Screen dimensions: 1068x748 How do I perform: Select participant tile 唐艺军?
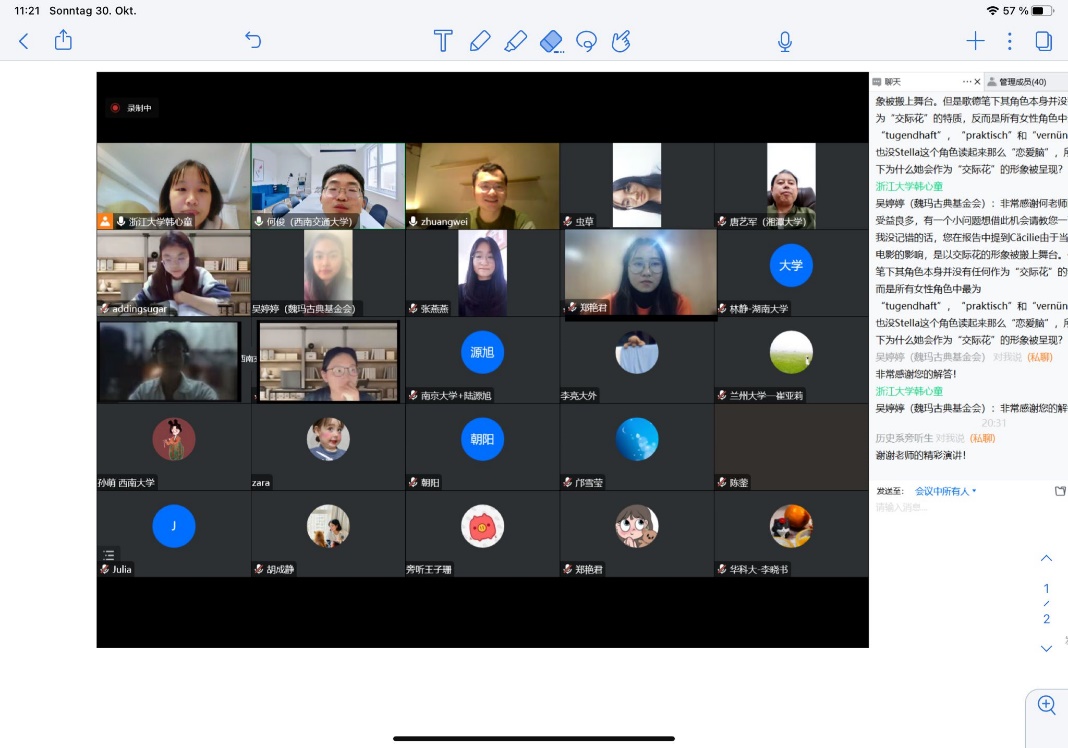(791, 186)
